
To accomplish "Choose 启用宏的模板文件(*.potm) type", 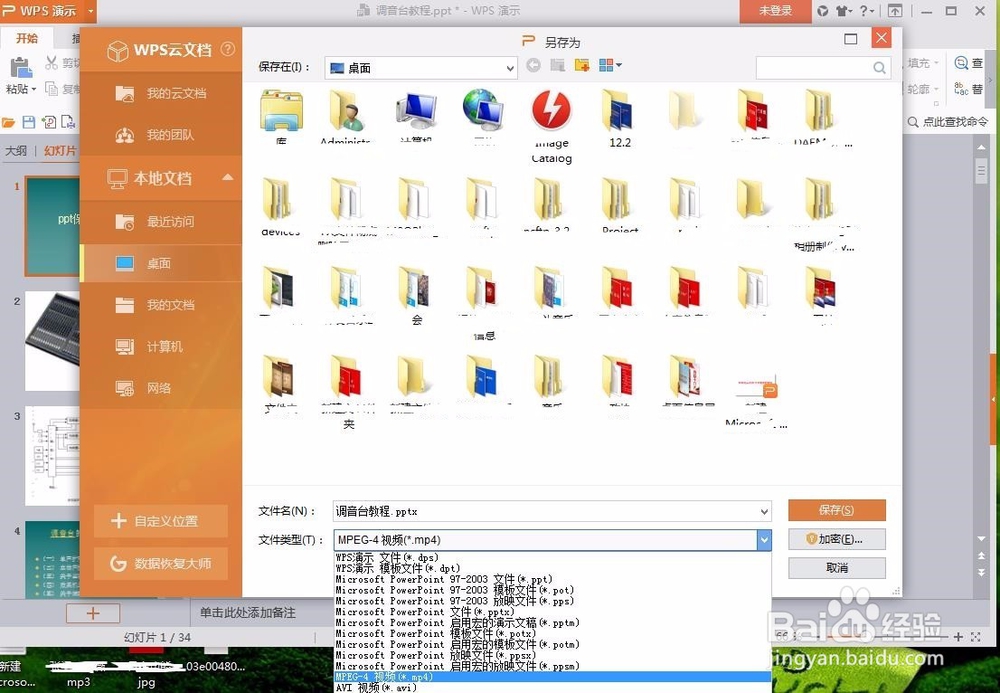I will 552,645.
